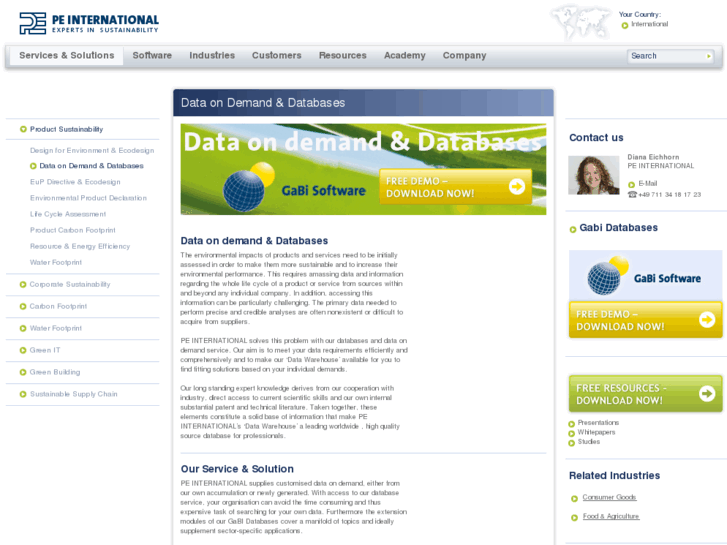Open the Consumer Goods industry link
Viewport: 727px width, 545px height.
pos(609,497)
